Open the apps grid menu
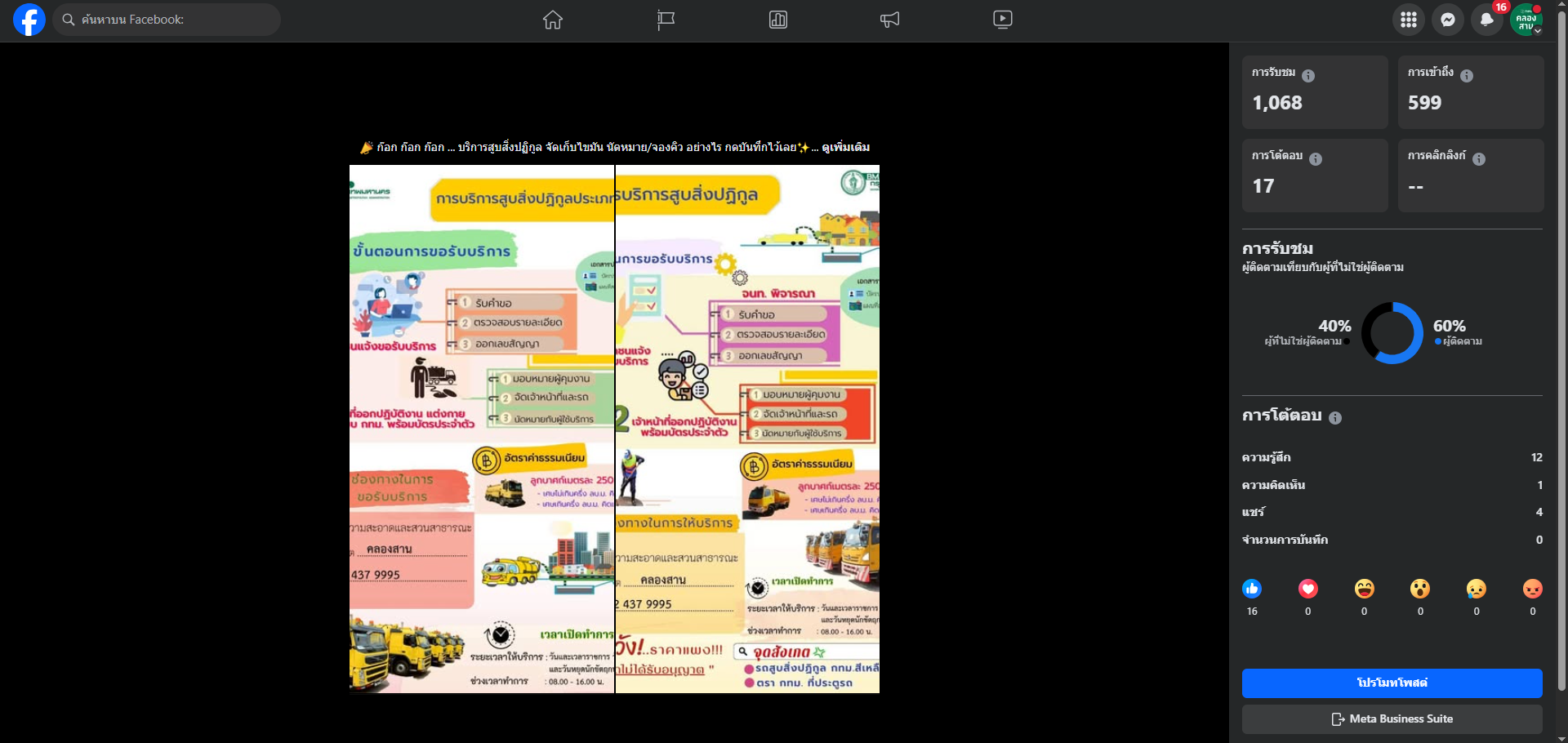The height and width of the screenshot is (743, 1568). point(1409,20)
